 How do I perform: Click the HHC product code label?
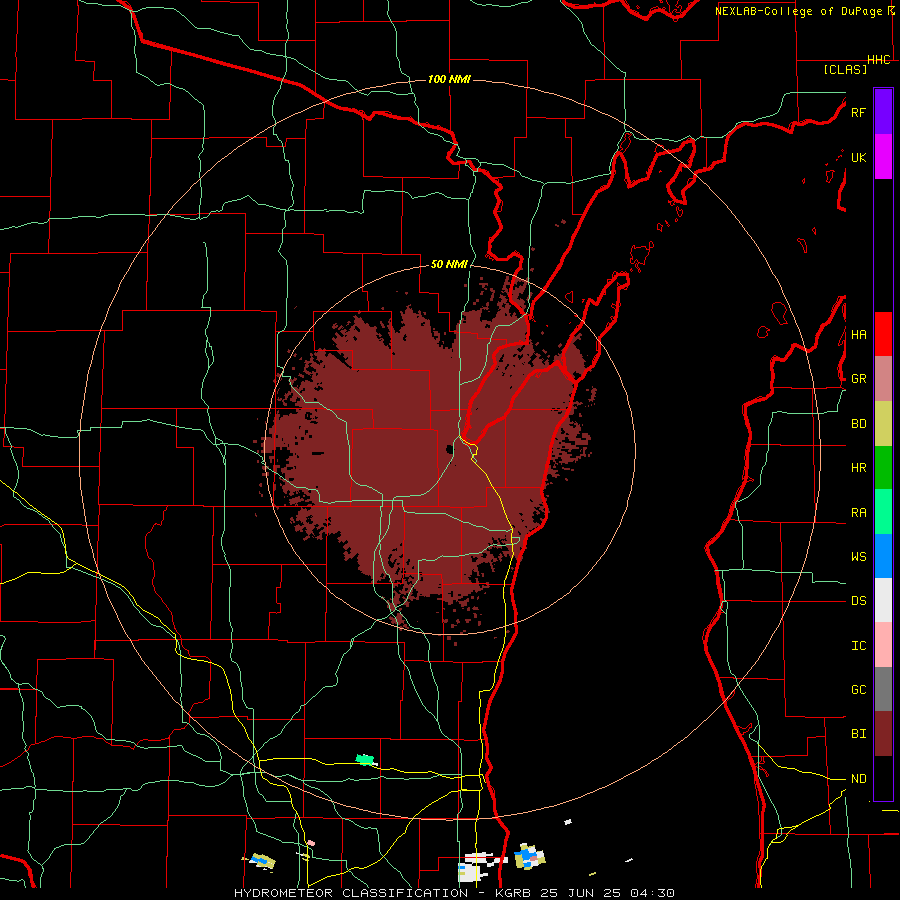click(x=879, y=60)
